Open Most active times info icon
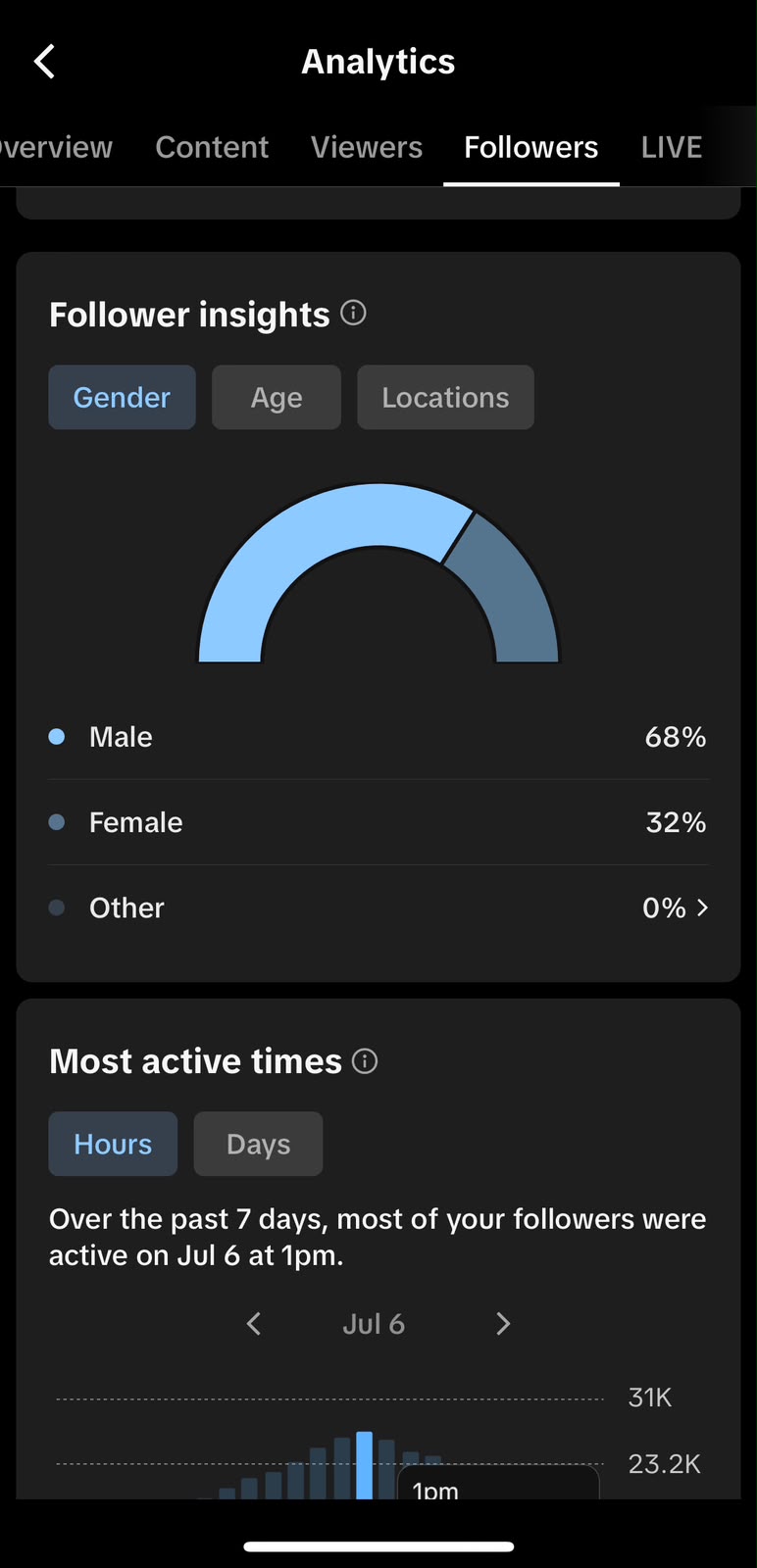 click(x=365, y=1060)
